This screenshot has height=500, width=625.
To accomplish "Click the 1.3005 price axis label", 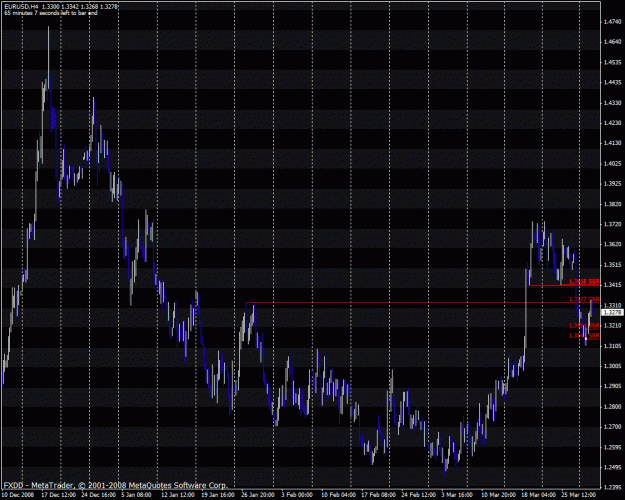I will tap(613, 366).
